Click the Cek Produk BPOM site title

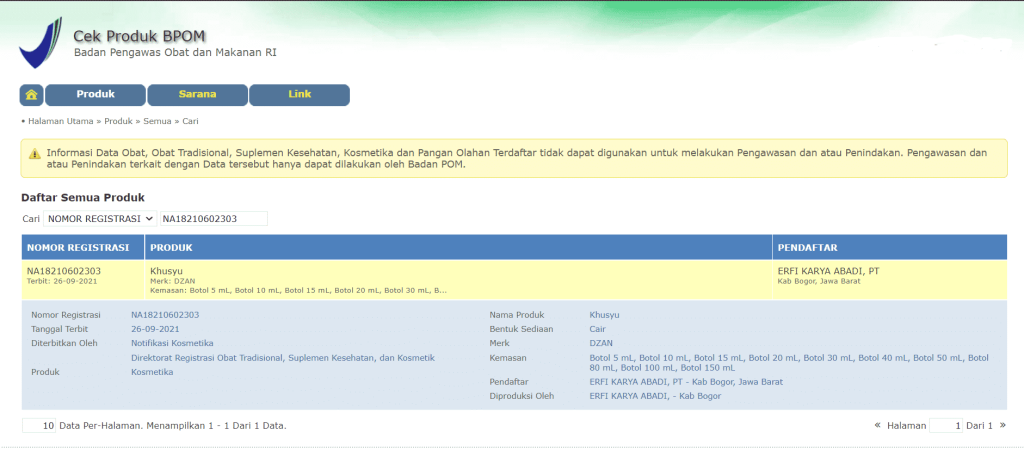[x=140, y=37]
